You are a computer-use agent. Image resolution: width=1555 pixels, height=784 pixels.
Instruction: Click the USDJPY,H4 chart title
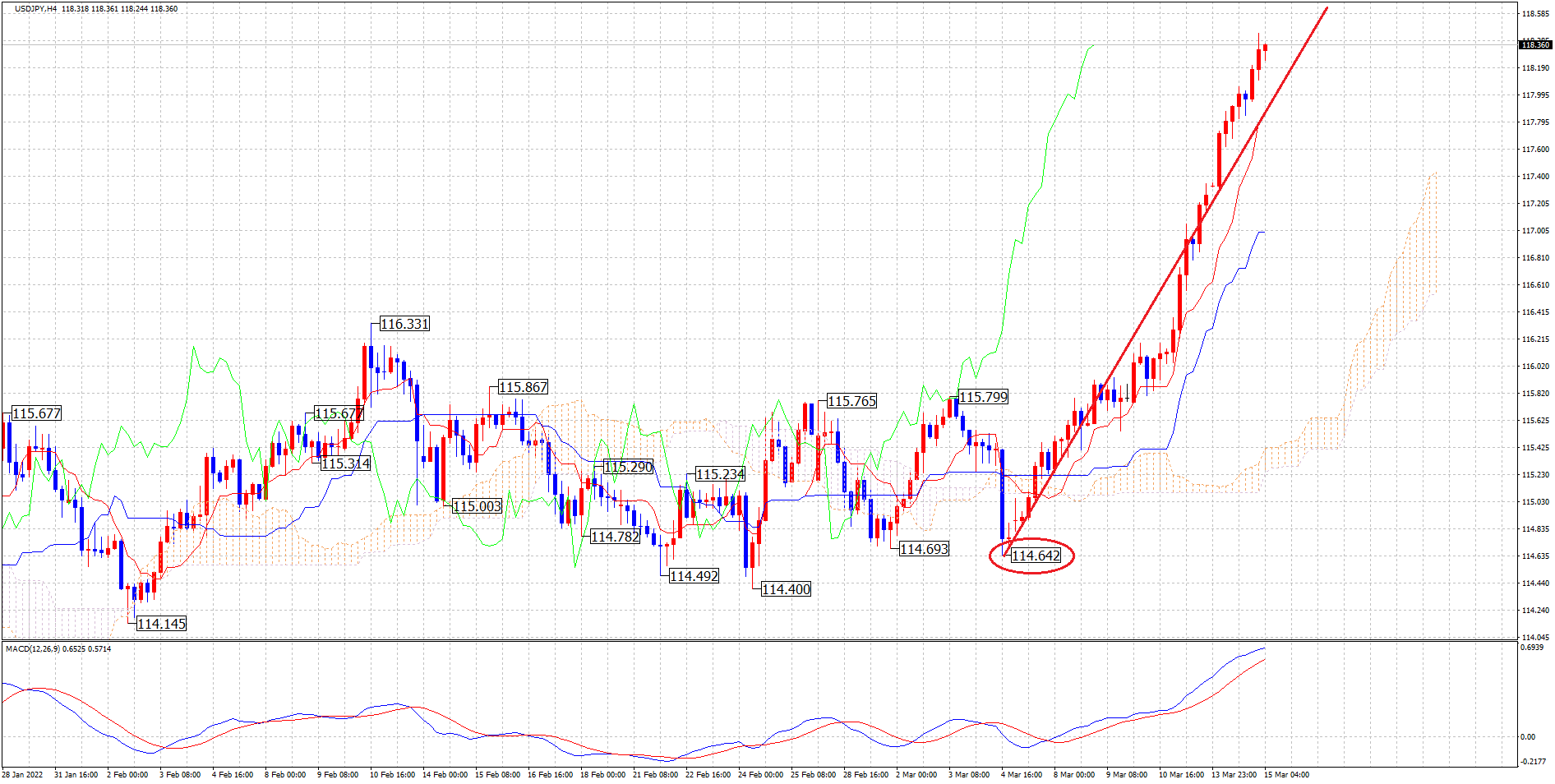tap(36, 8)
